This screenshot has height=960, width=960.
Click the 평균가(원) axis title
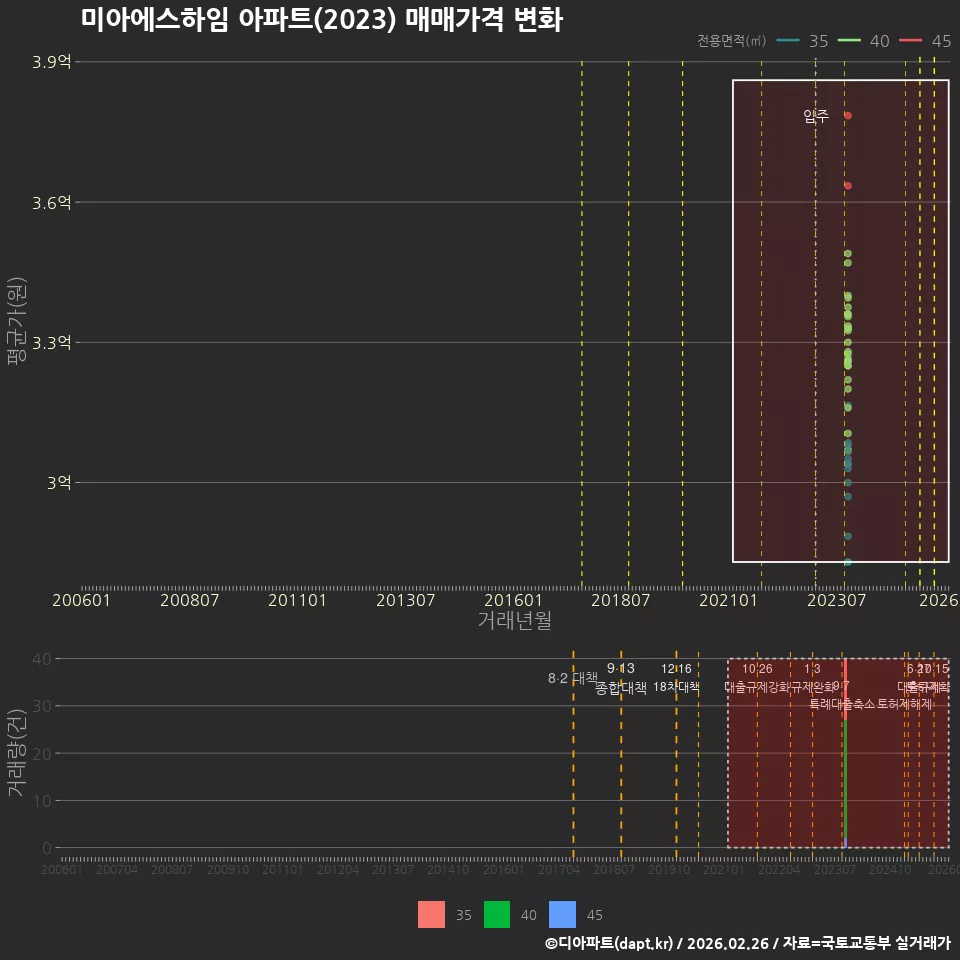click(x=17, y=321)
